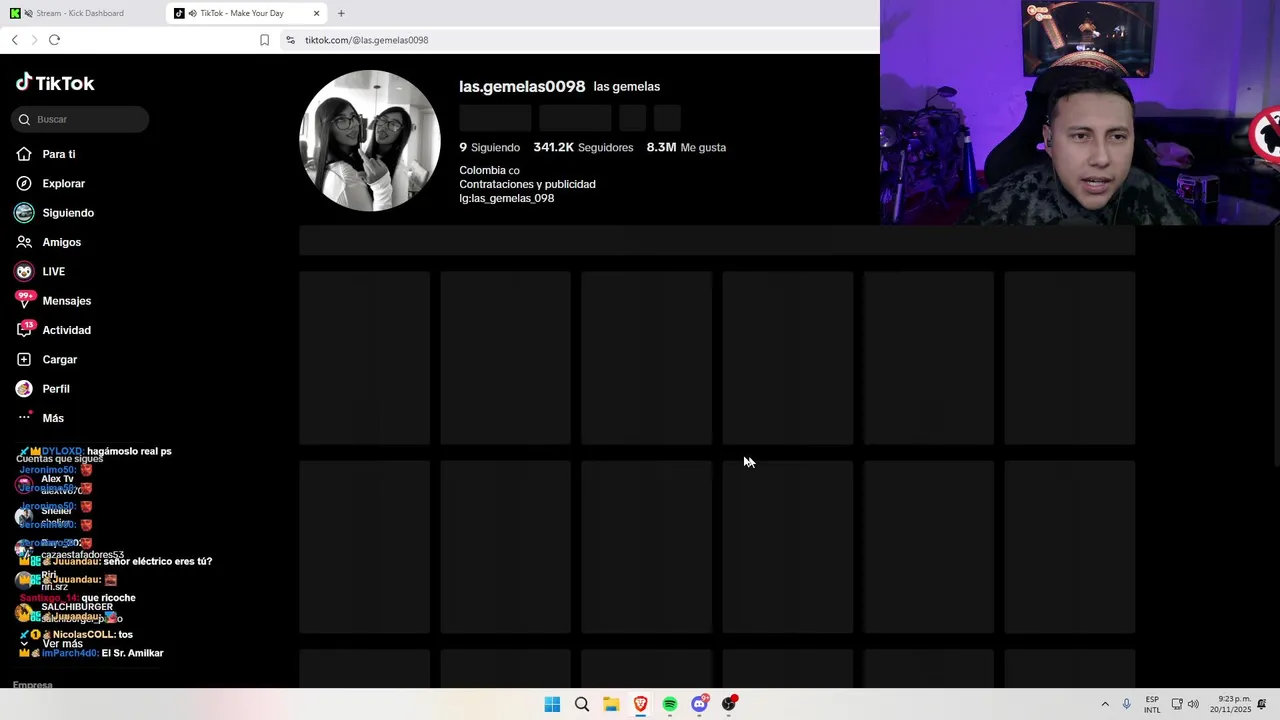Open the Amigos page

tap(61, 242)
